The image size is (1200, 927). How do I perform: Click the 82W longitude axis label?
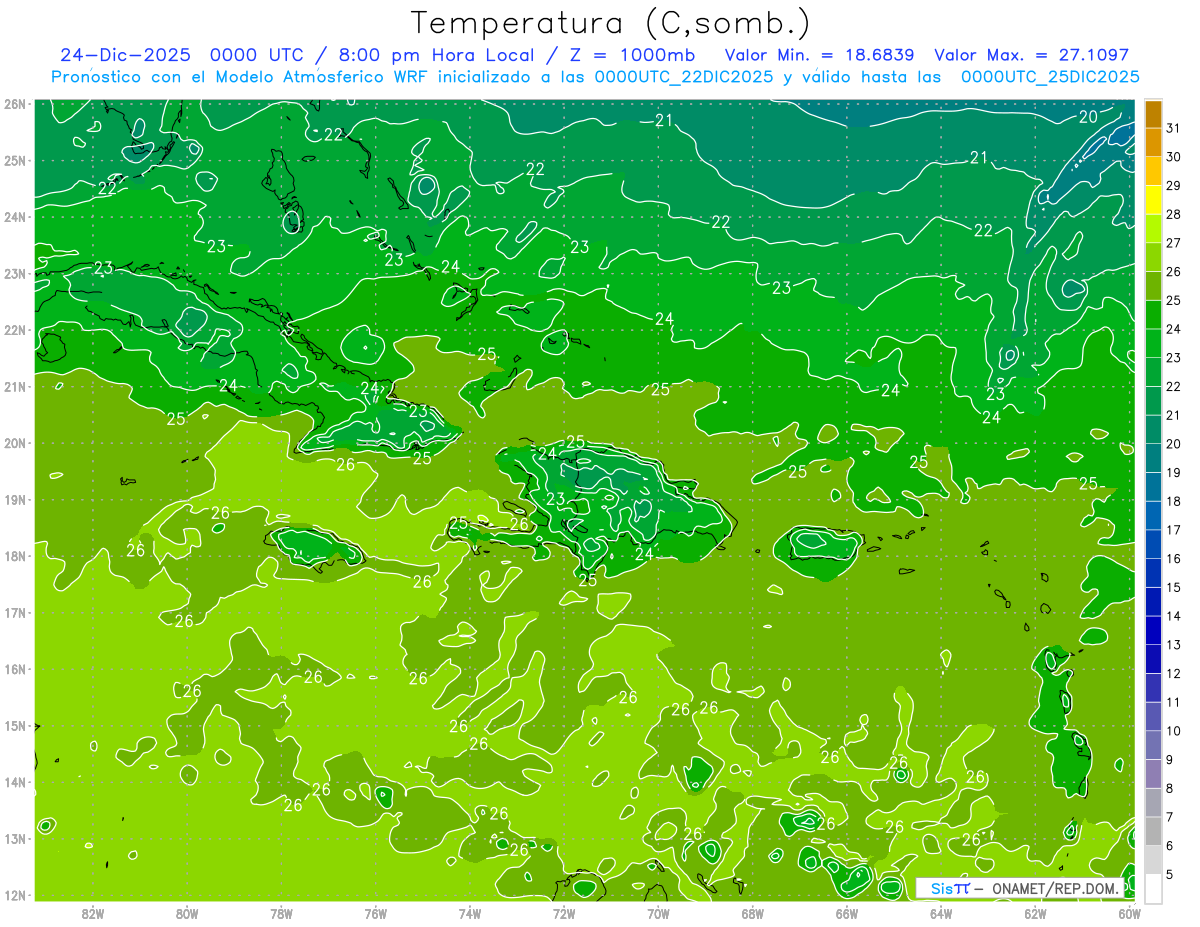(x=93, y=912)
